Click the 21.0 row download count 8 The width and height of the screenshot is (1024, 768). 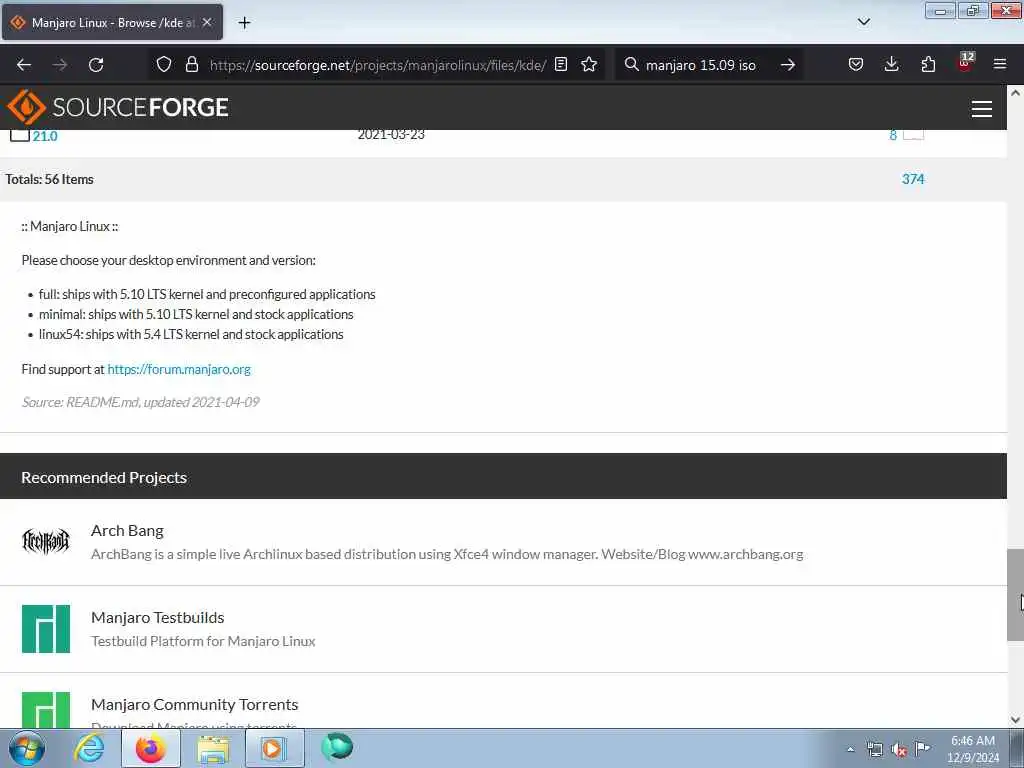coord(893,135)
